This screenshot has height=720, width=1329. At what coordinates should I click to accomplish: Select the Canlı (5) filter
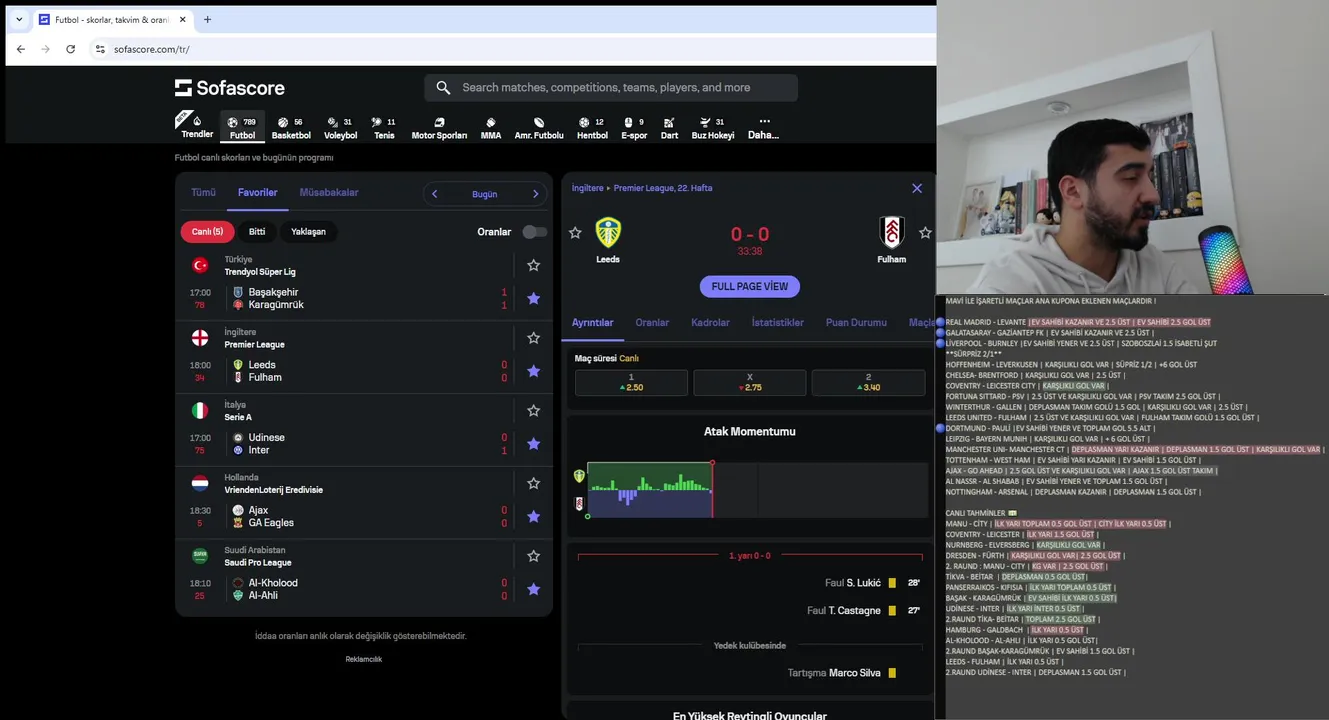pos(207,232)
